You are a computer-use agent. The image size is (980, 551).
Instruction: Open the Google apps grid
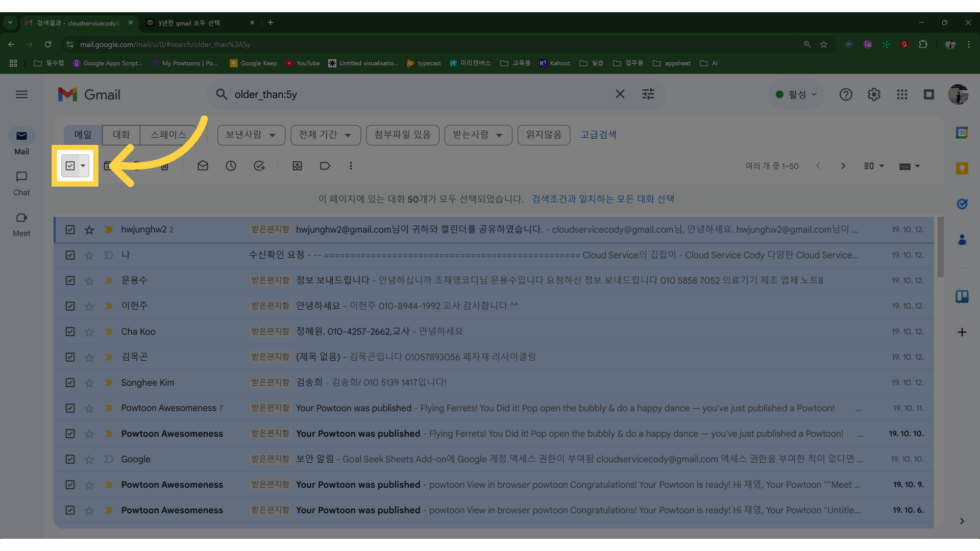[902, 94]
